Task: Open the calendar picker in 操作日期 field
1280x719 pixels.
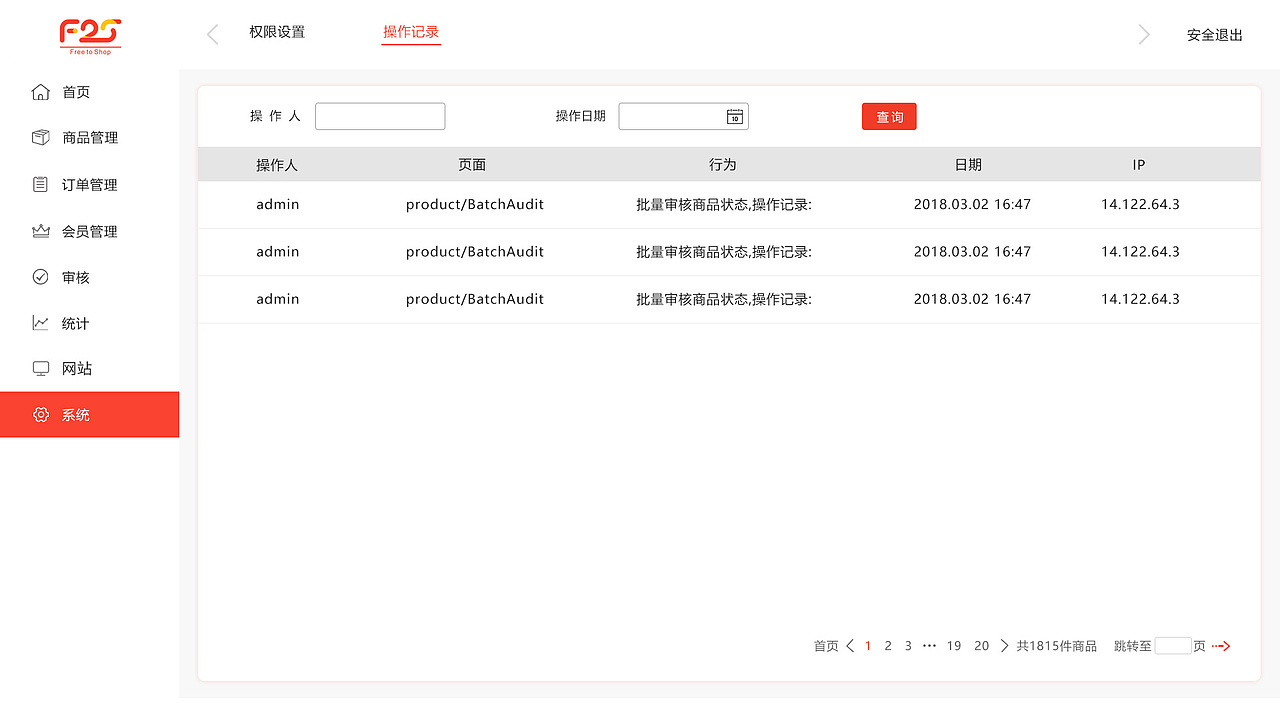Action: [734, 117]
